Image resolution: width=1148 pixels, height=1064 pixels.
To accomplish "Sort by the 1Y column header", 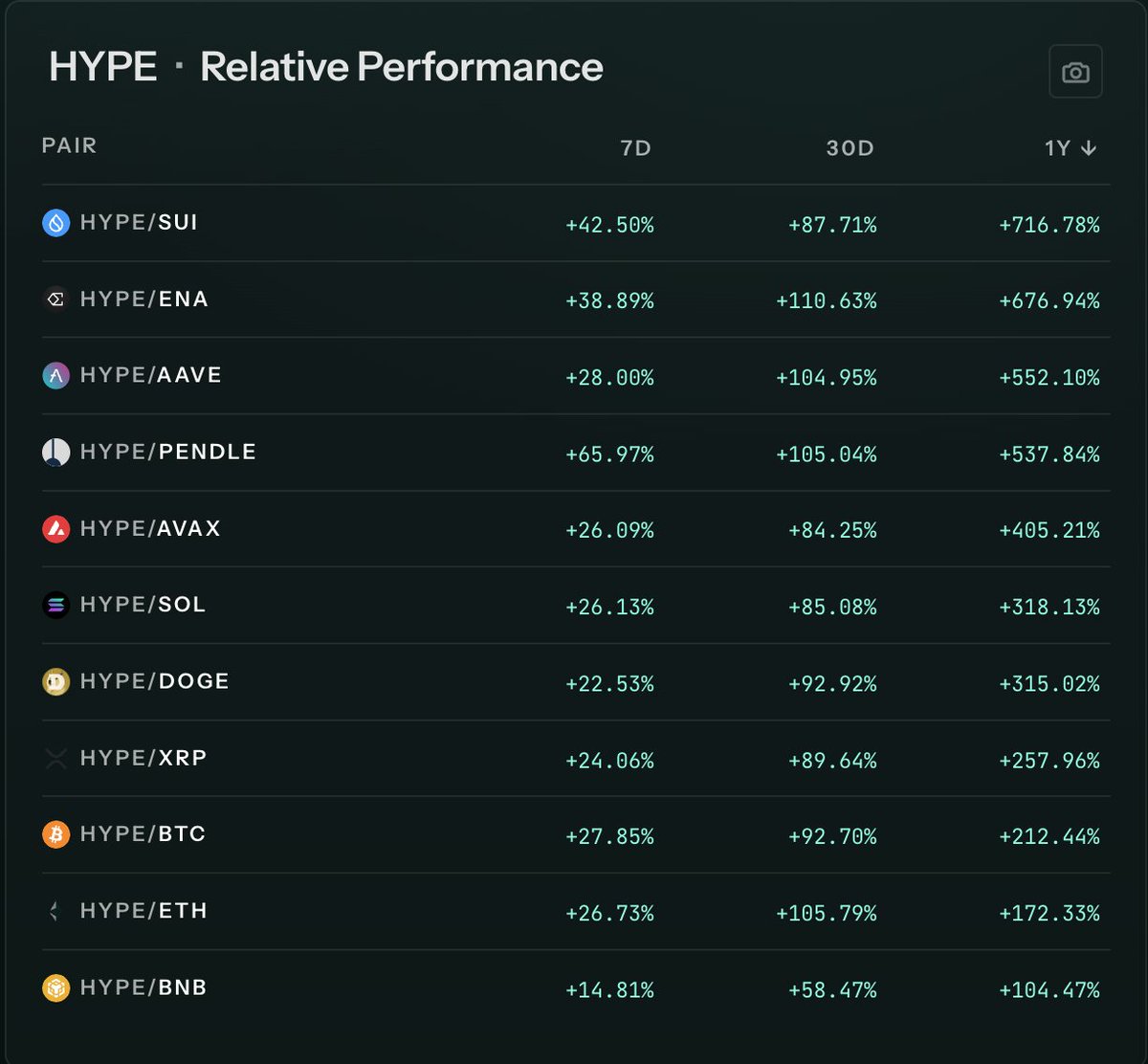I will click(1071, 148).
